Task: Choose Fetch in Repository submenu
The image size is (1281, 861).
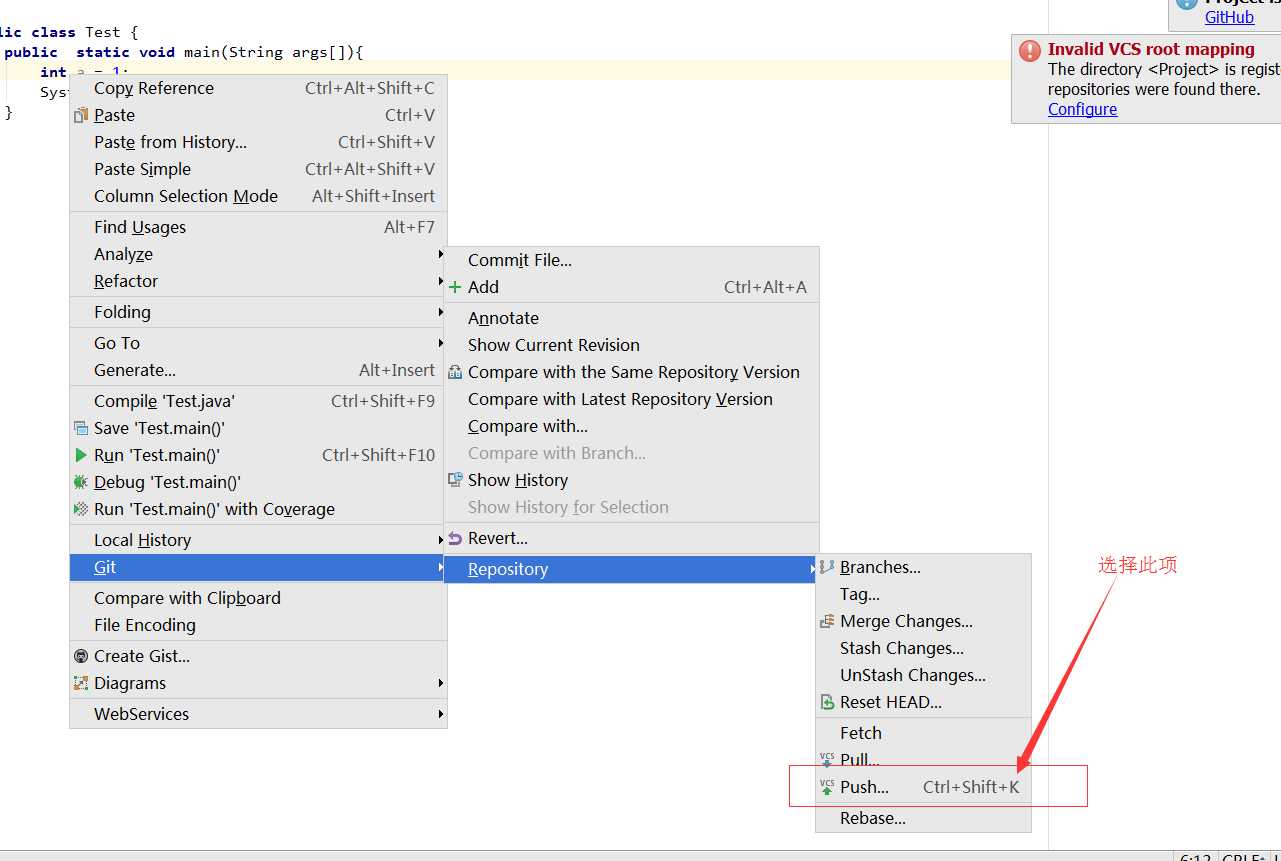Action: tap(923, 733)
